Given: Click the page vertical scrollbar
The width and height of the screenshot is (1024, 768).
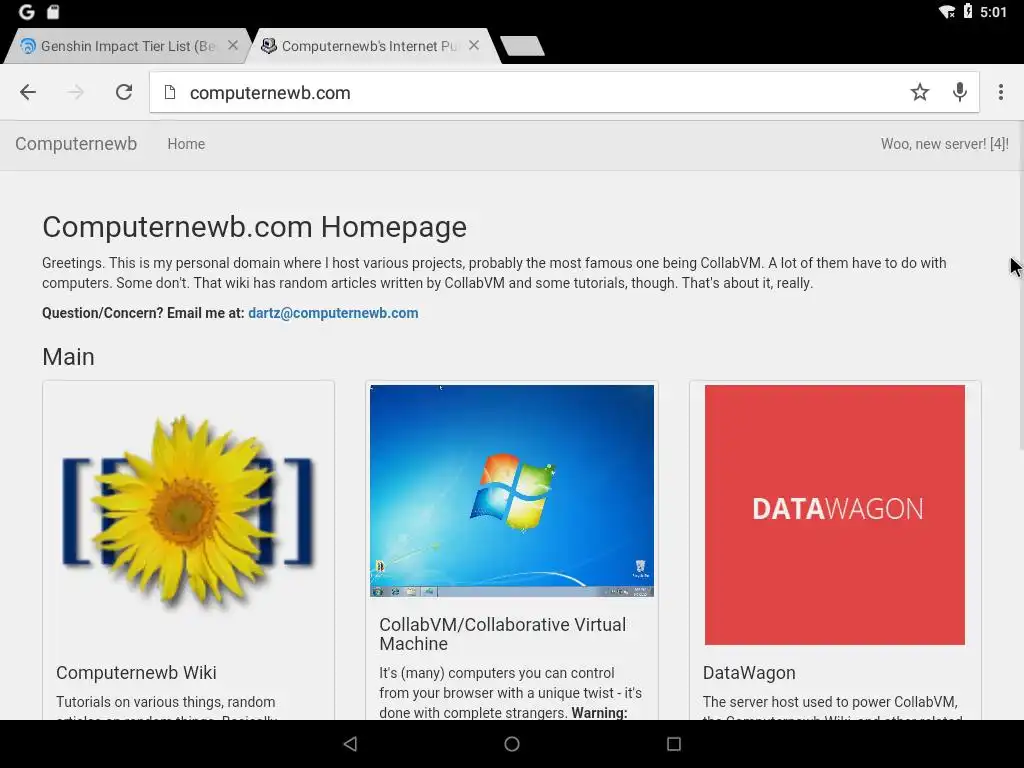Looking at the screenshot, I should pos(1021,285).
